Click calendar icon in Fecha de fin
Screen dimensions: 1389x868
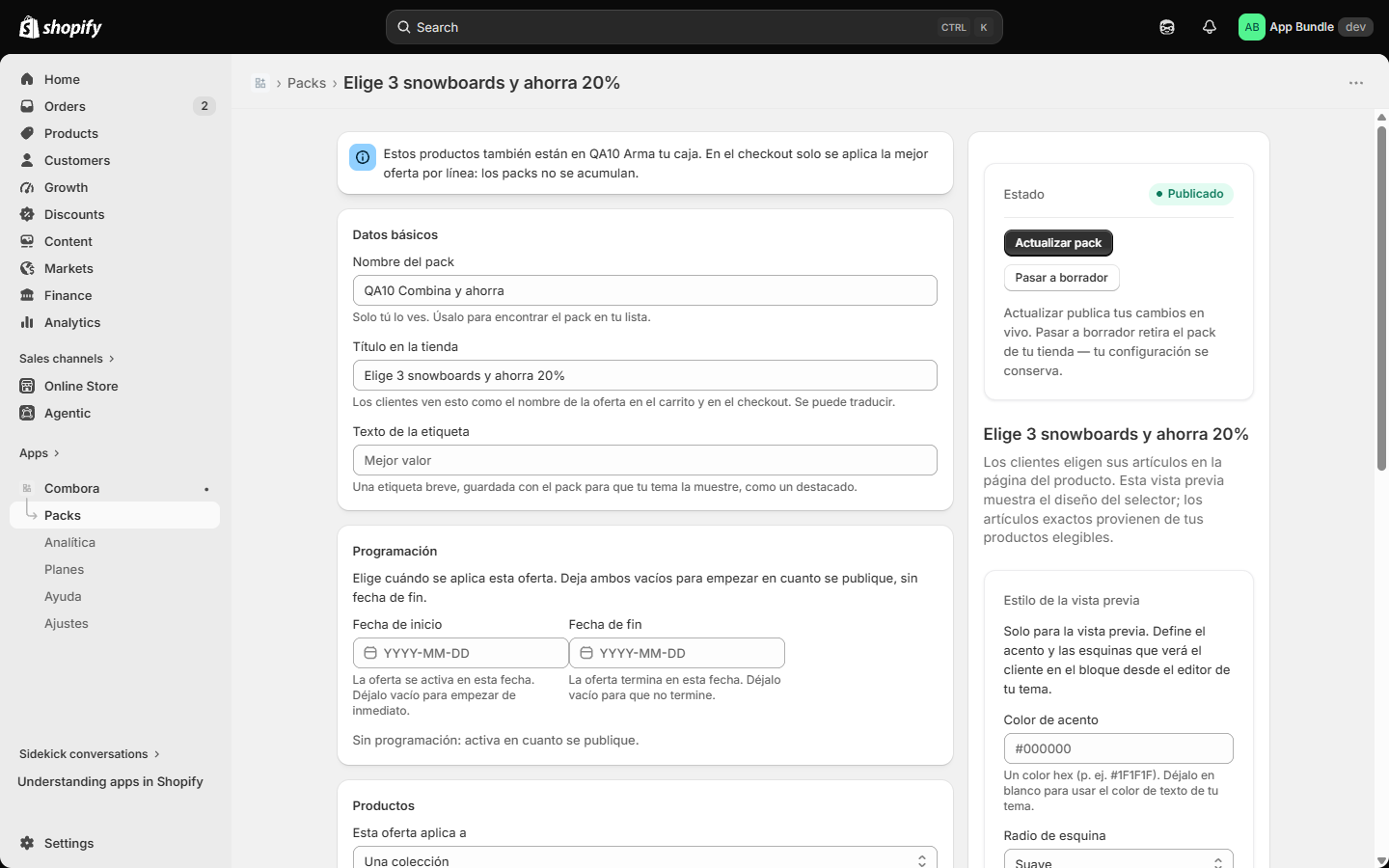tap(586, 653)
